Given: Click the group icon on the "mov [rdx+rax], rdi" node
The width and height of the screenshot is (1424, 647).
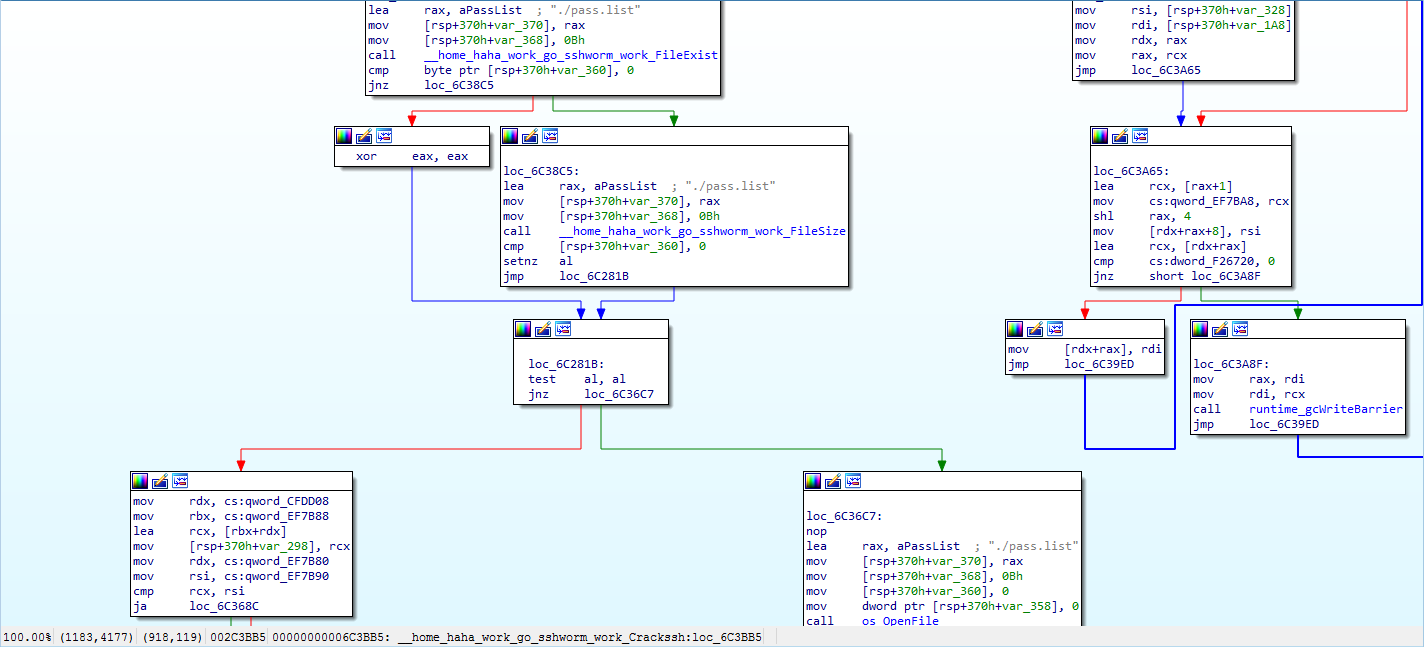Looking at the screenshot, I should click(x=1055, y=329).
